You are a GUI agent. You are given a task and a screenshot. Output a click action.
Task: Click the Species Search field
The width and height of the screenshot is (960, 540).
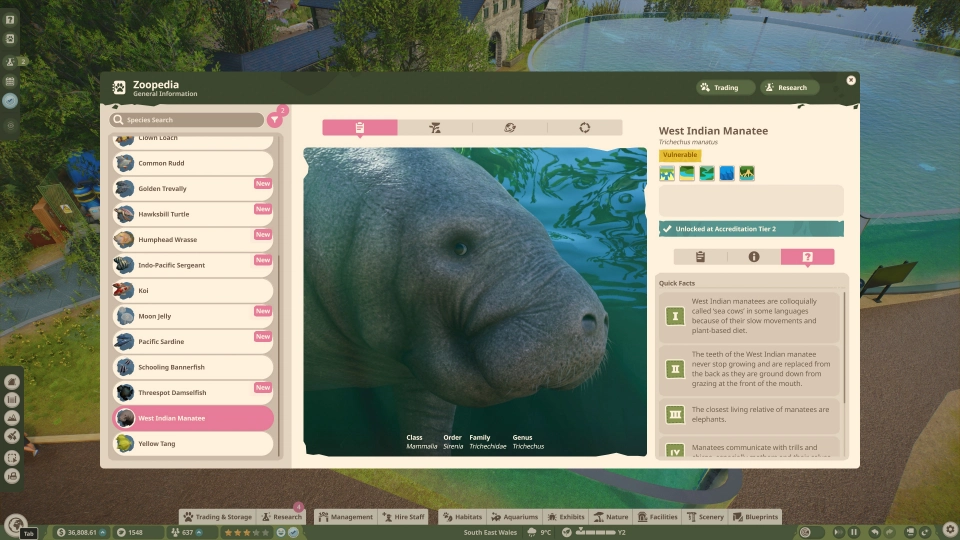coord(187,120)
